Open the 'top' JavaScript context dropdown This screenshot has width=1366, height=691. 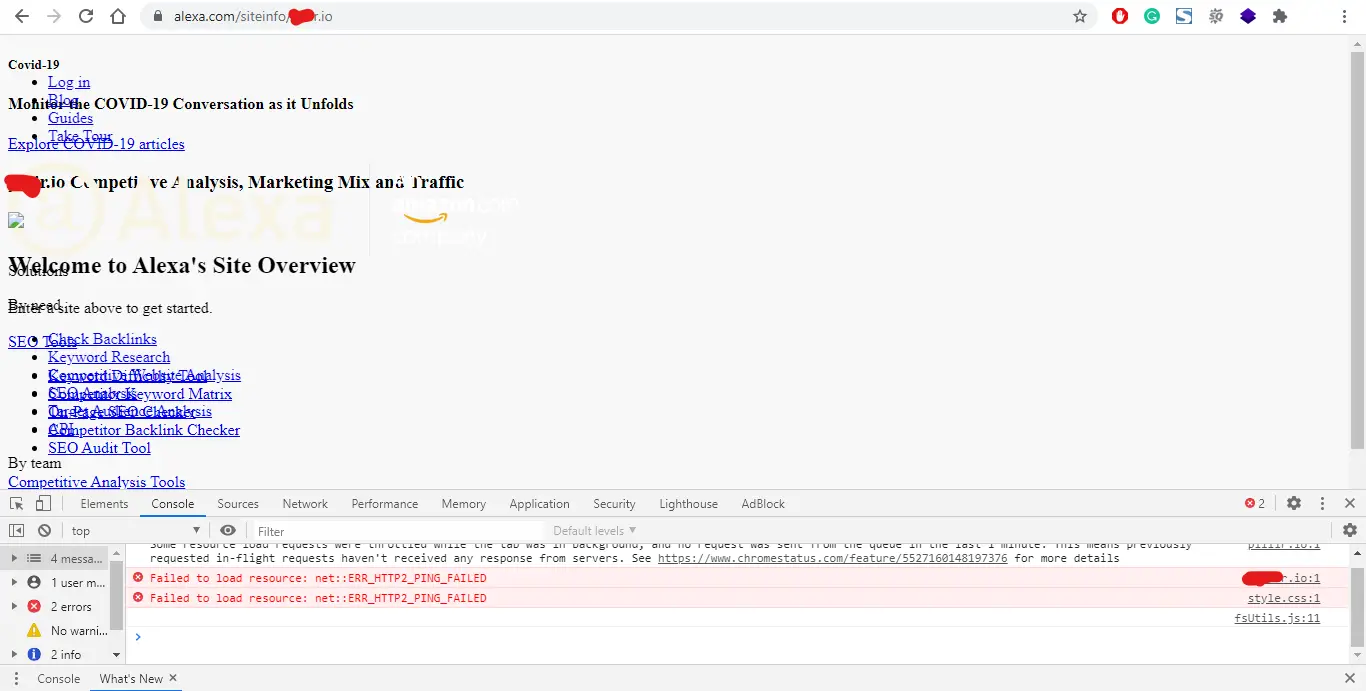(x=136, y=531)
